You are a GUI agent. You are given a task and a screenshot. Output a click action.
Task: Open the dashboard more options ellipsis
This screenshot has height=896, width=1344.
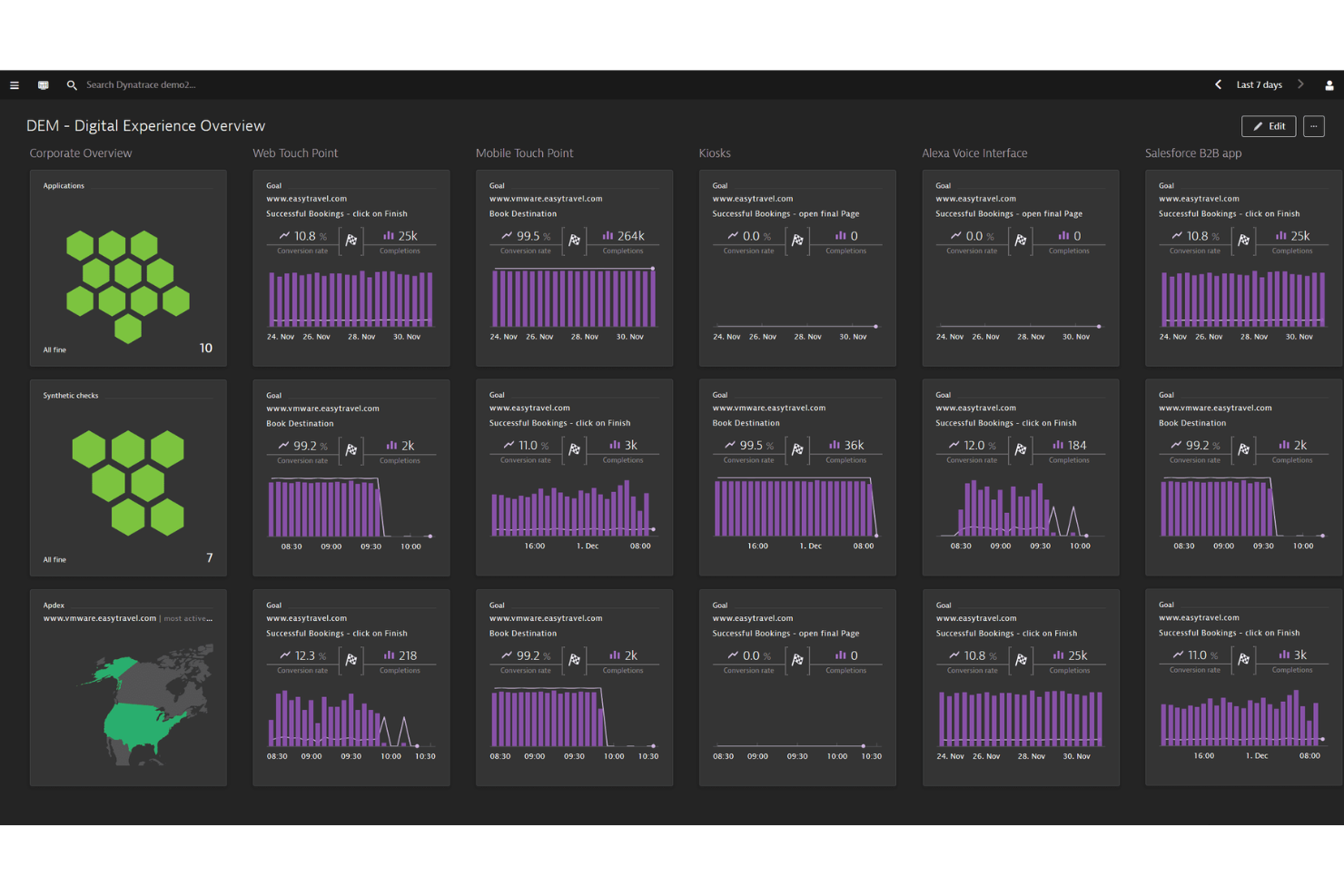pos(1314,126)
